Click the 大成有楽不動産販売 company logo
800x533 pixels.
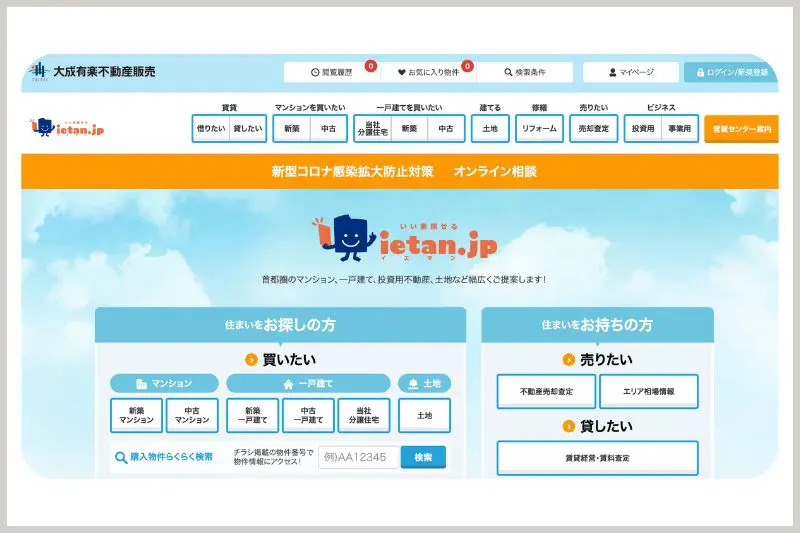[92, 71]
